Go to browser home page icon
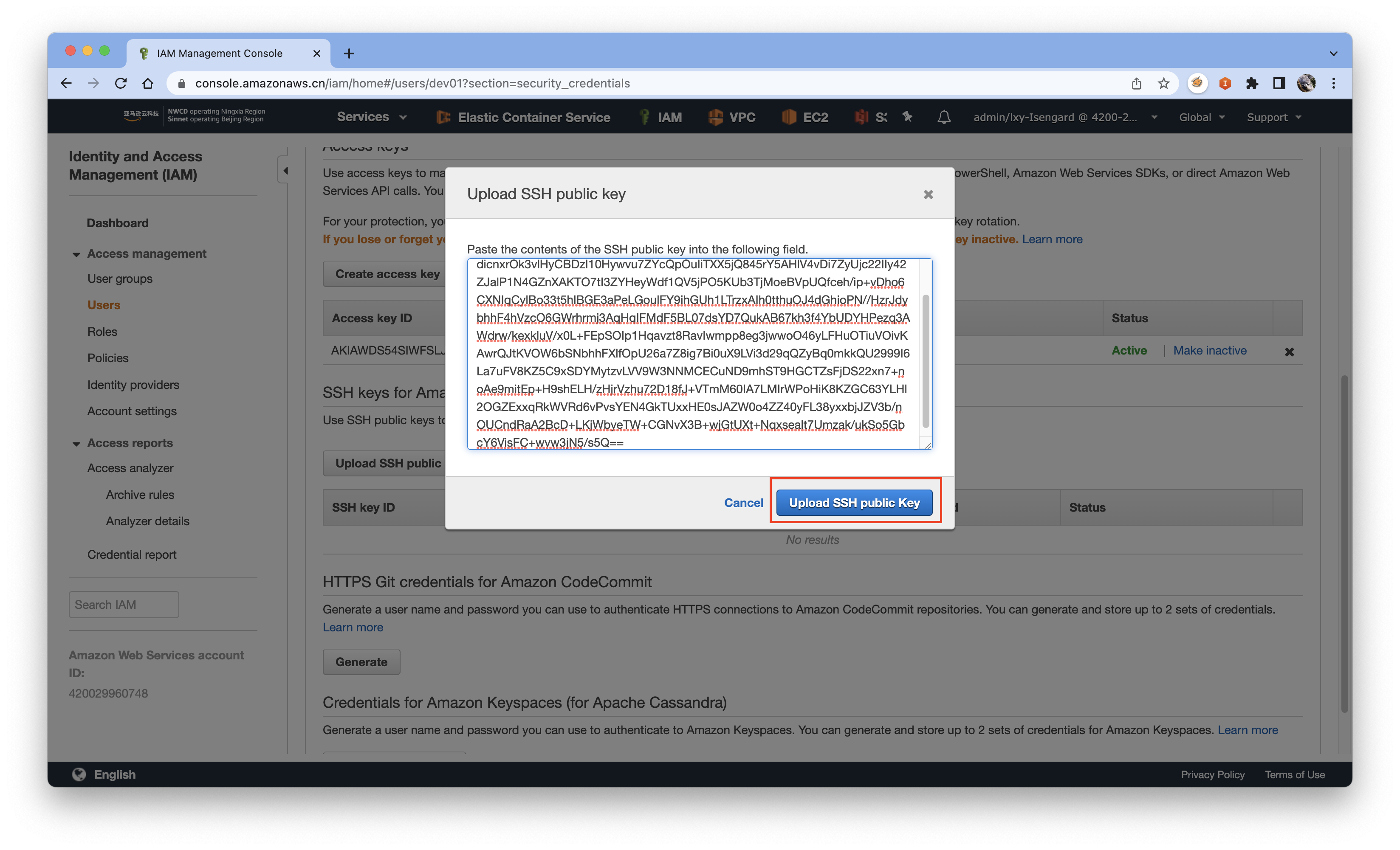The image size is (1400, 850). (x=148, y=84)
